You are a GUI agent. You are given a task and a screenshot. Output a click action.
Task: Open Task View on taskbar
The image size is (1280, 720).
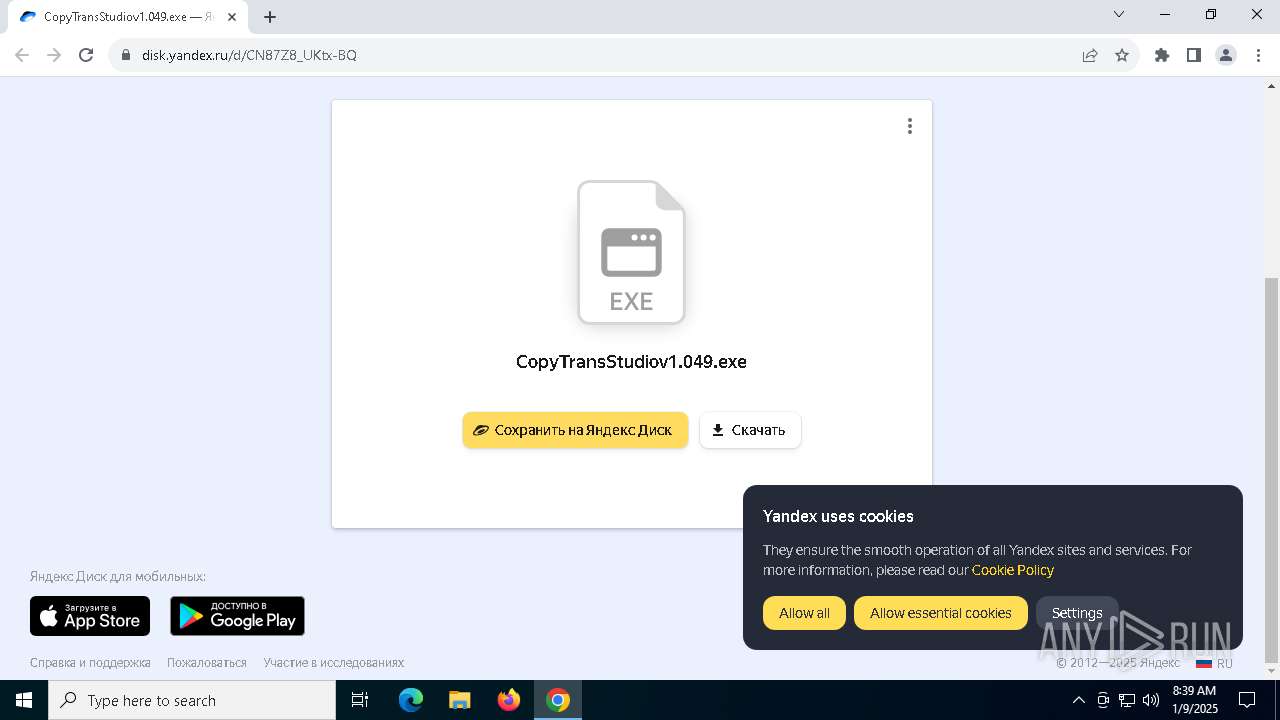click(360, 700)
